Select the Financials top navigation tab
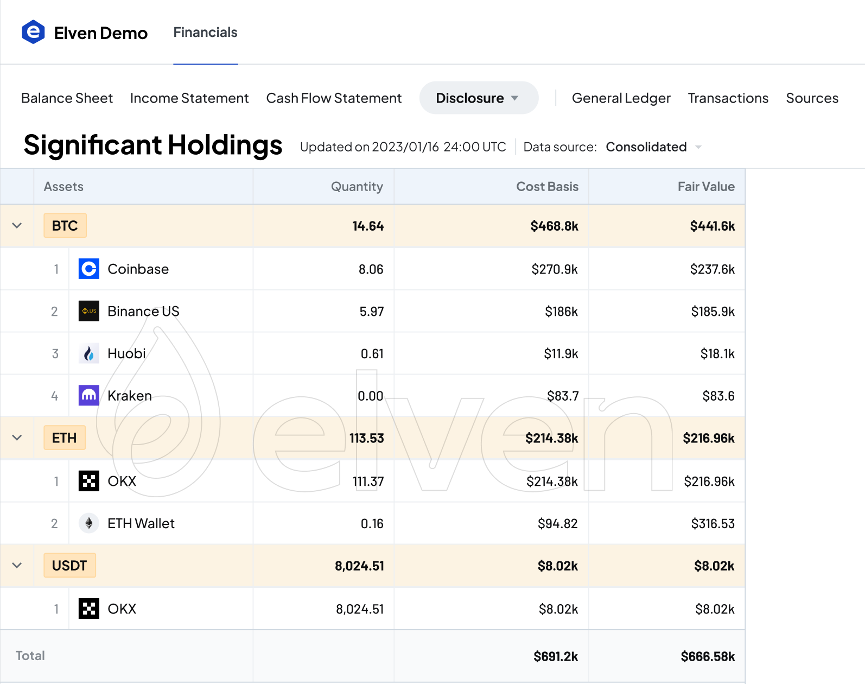The height and width of the screenshot is (685, 866). pos(205,33)
